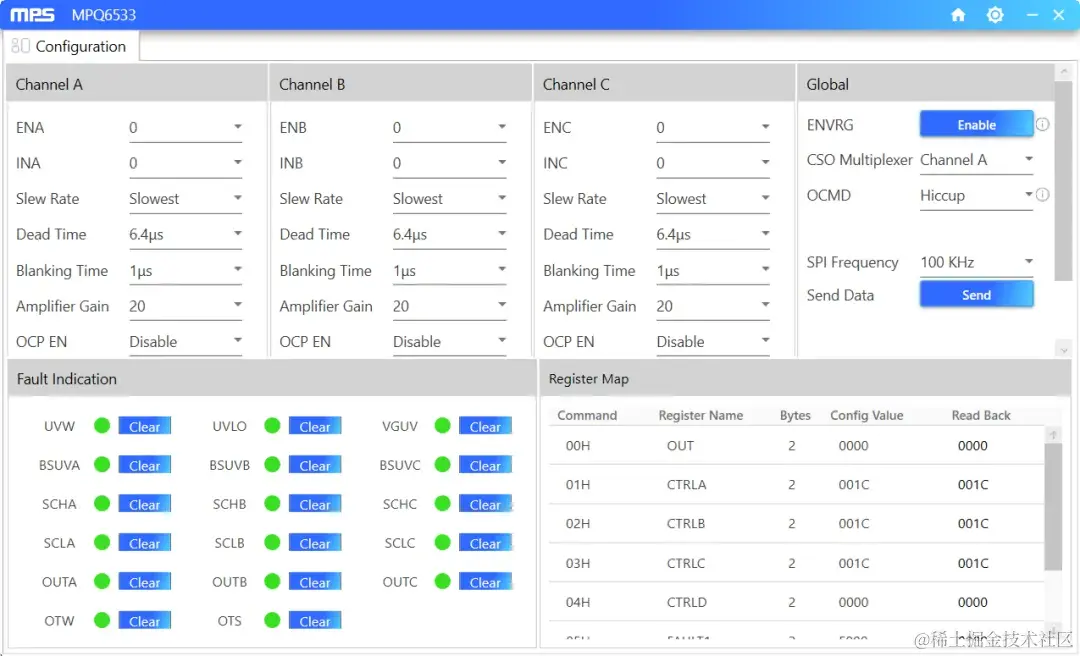The width and height of the screenshot is (1080, 656).
Task: Click UVLO green status indicator
Action: [272, 426]
